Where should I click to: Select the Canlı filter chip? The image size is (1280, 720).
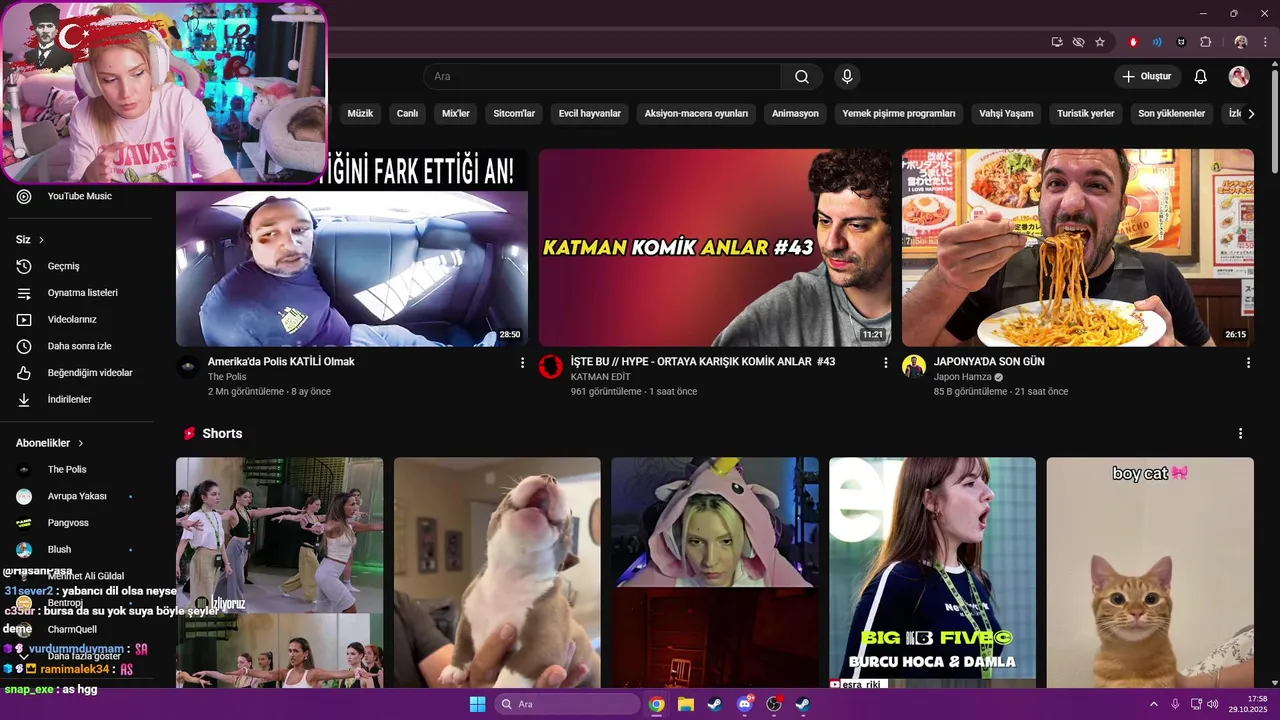coord(407,114)
